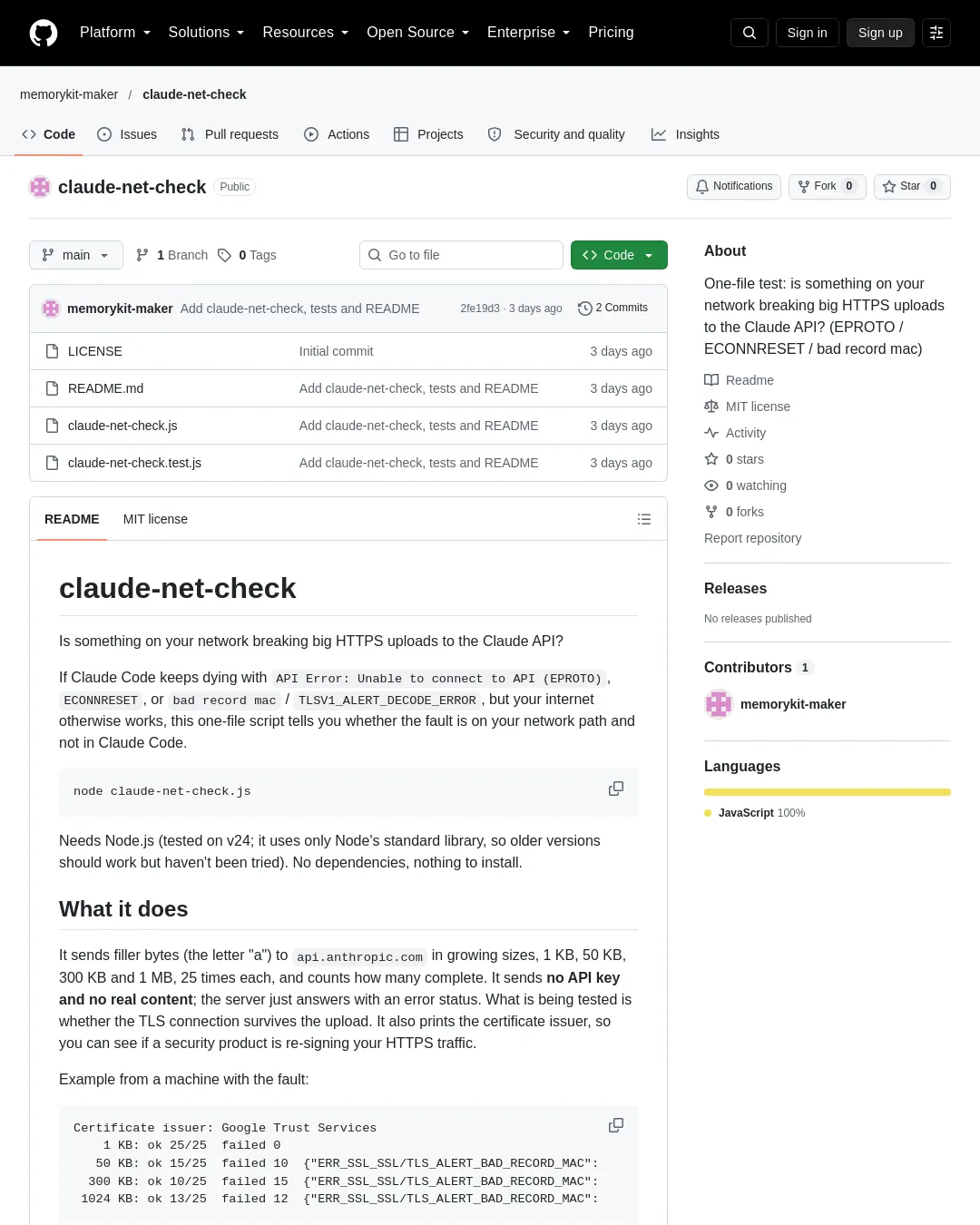980x1225 pixels.
Task: Click the eye icon next to 0 watching
Action: click(x=711, y=485)
